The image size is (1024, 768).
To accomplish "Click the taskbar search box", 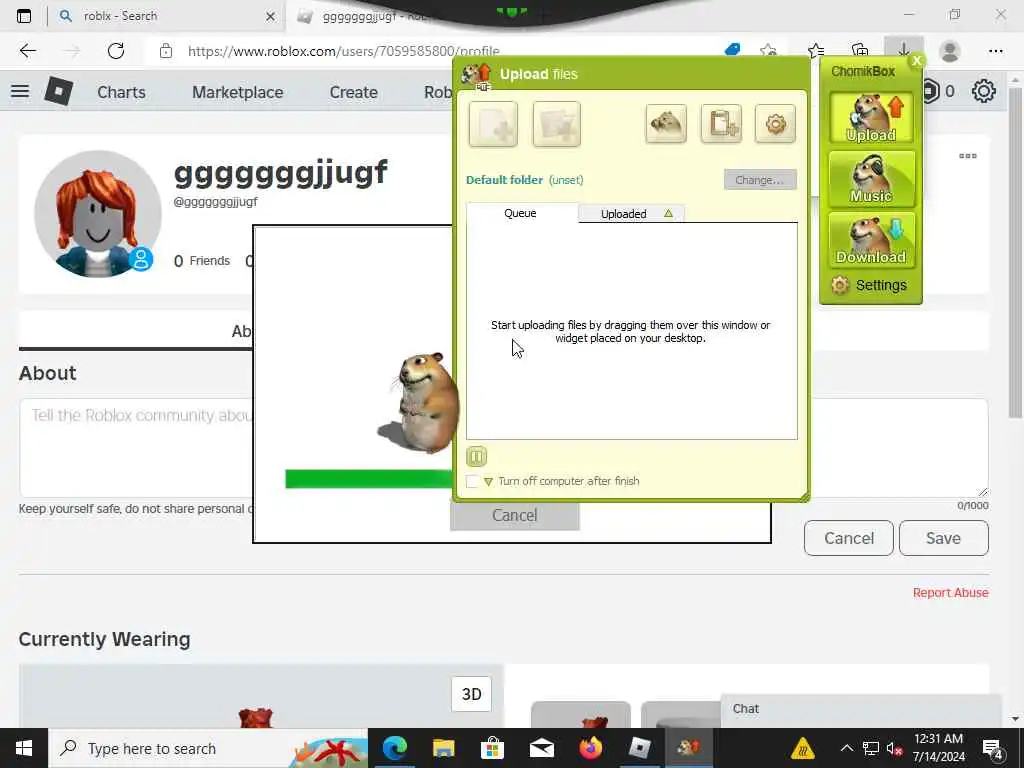I will (209, 748).
